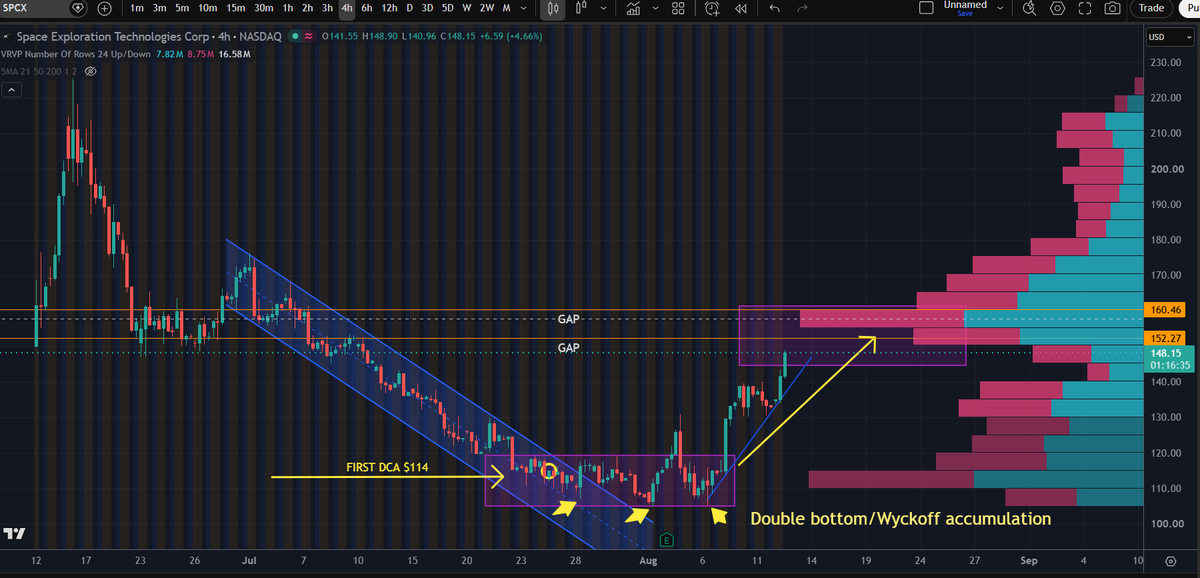Show the hidden SMA indicator via eye icon
The height and width of the screenshot is (578, 1200).
coord(90,72)
